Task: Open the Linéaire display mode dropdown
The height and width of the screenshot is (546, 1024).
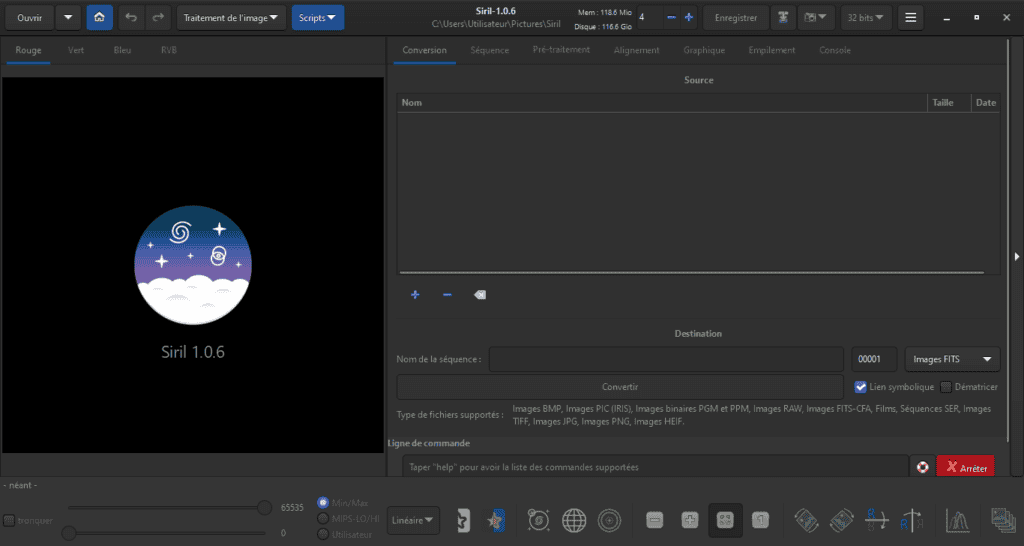Action: coord(413,521)
